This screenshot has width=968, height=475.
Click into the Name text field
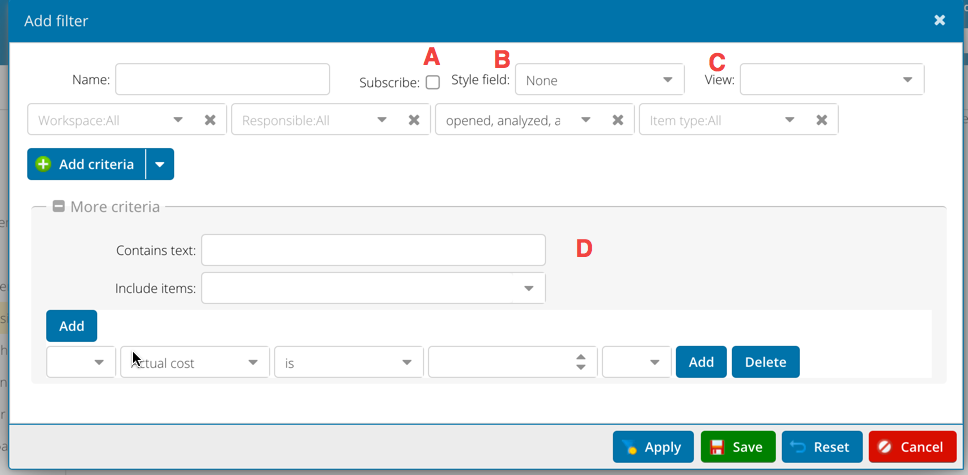point(222,79)
